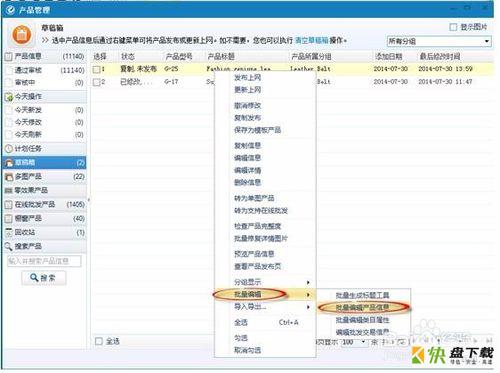Expand the 分组显示 submenu
Viewport: 500px width, 373px height.
tap(265, 282)
